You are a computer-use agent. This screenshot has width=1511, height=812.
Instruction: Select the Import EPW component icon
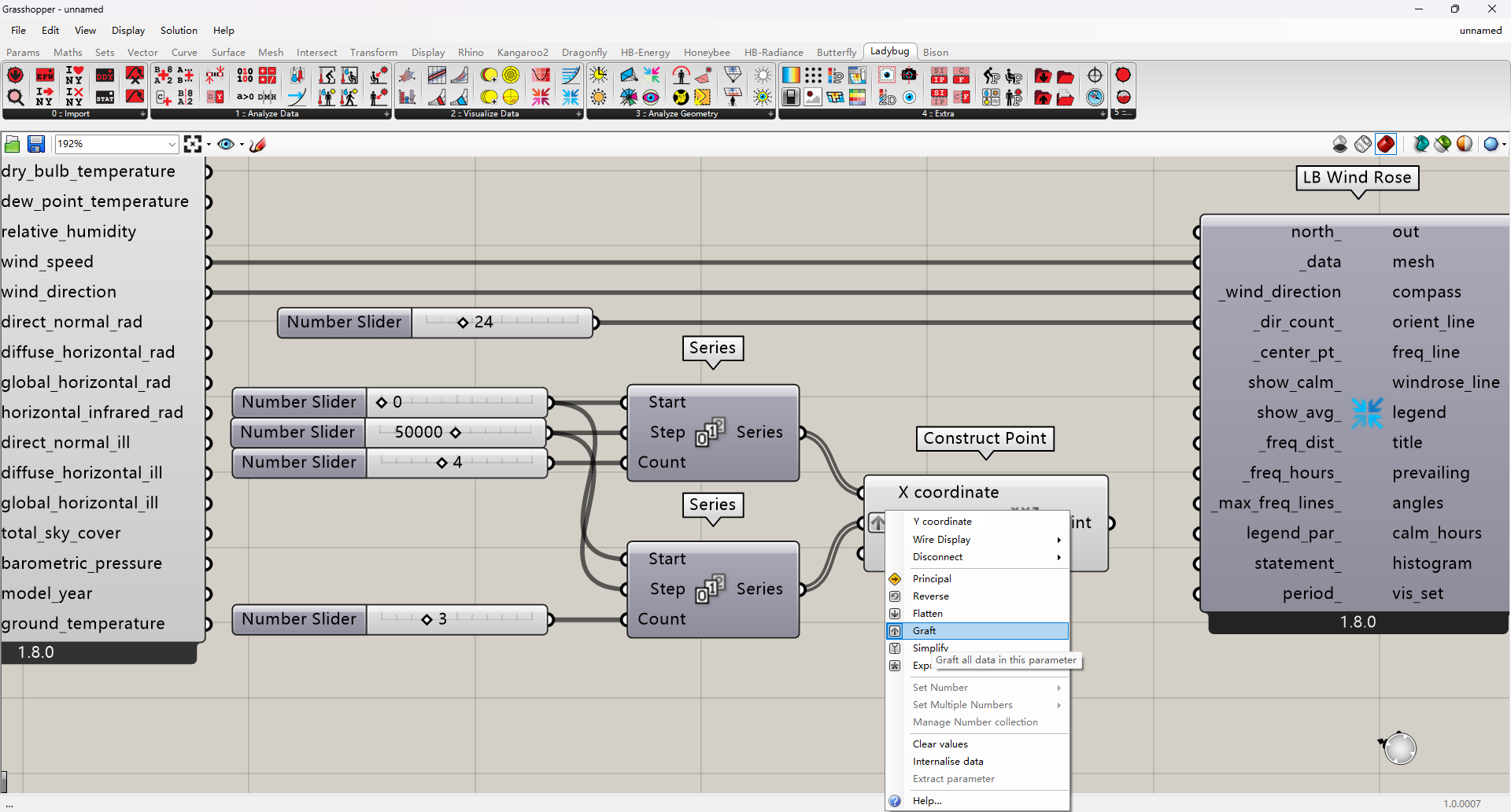coord(45,76)
